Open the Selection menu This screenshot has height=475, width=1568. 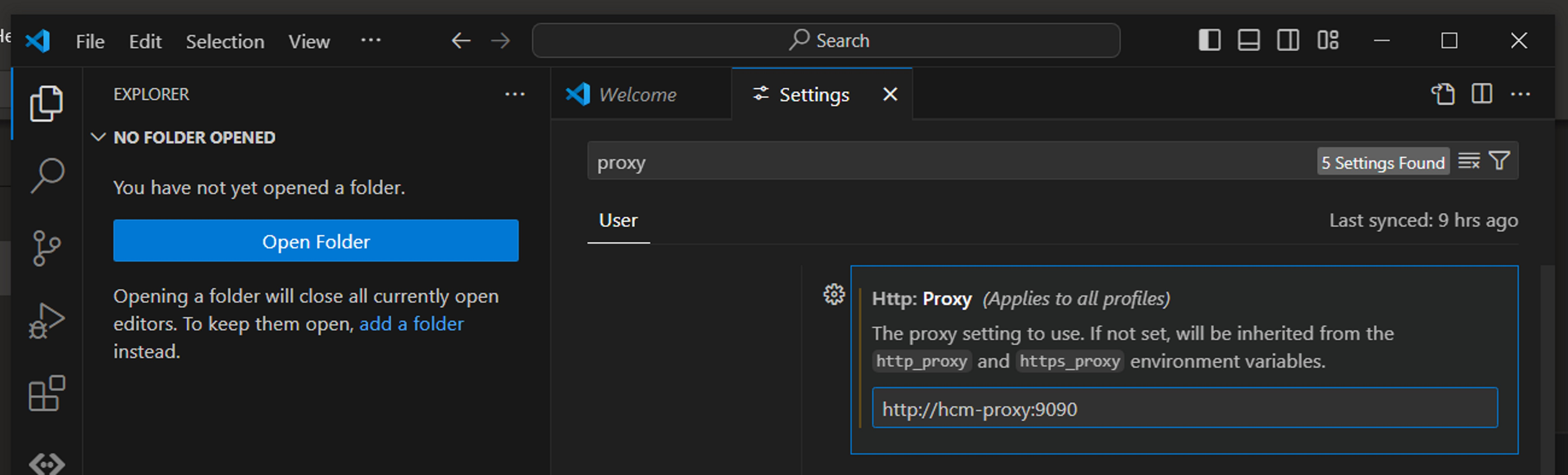tap(225, 41)
